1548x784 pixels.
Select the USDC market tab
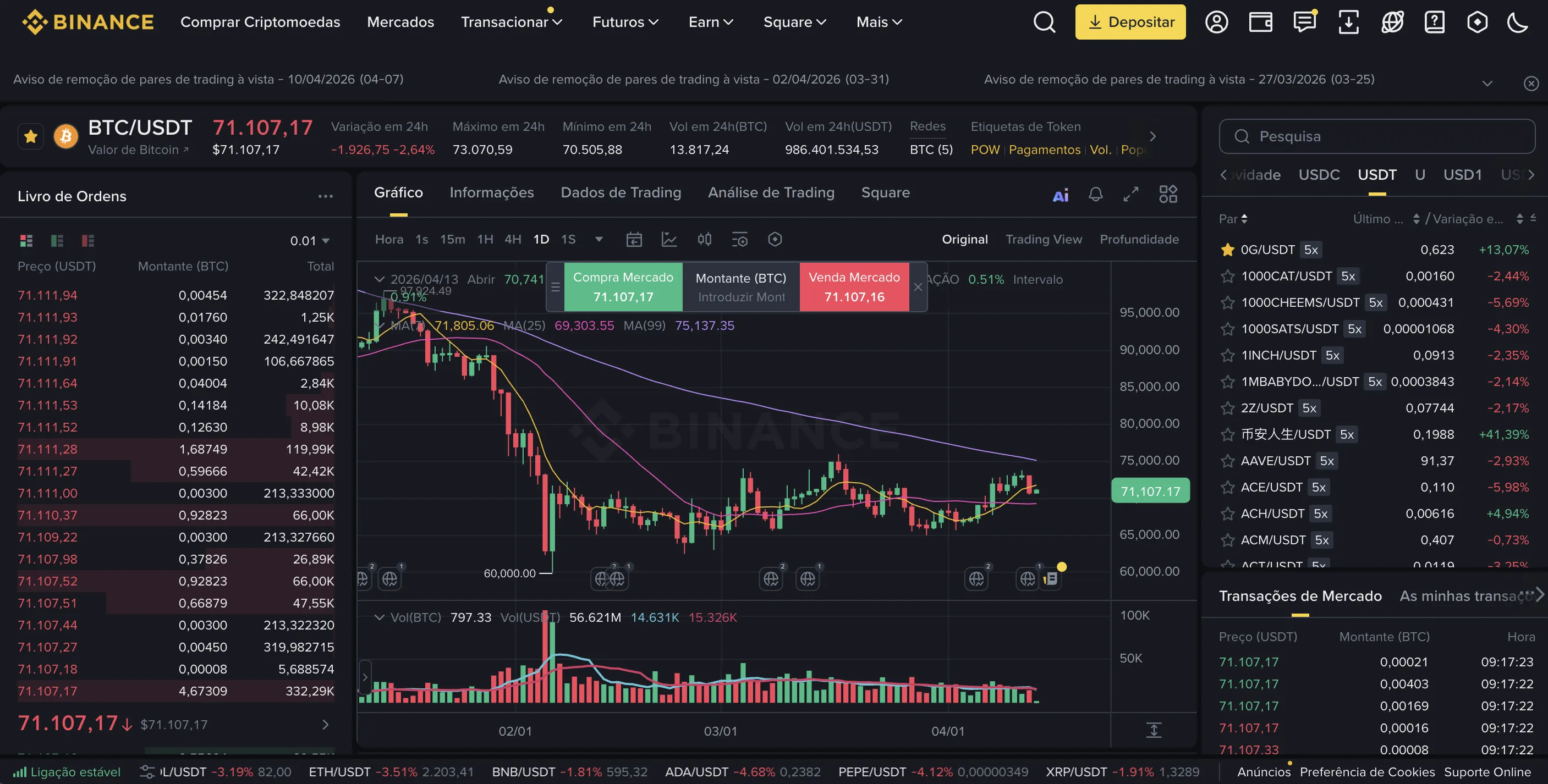pos(1320,175)
